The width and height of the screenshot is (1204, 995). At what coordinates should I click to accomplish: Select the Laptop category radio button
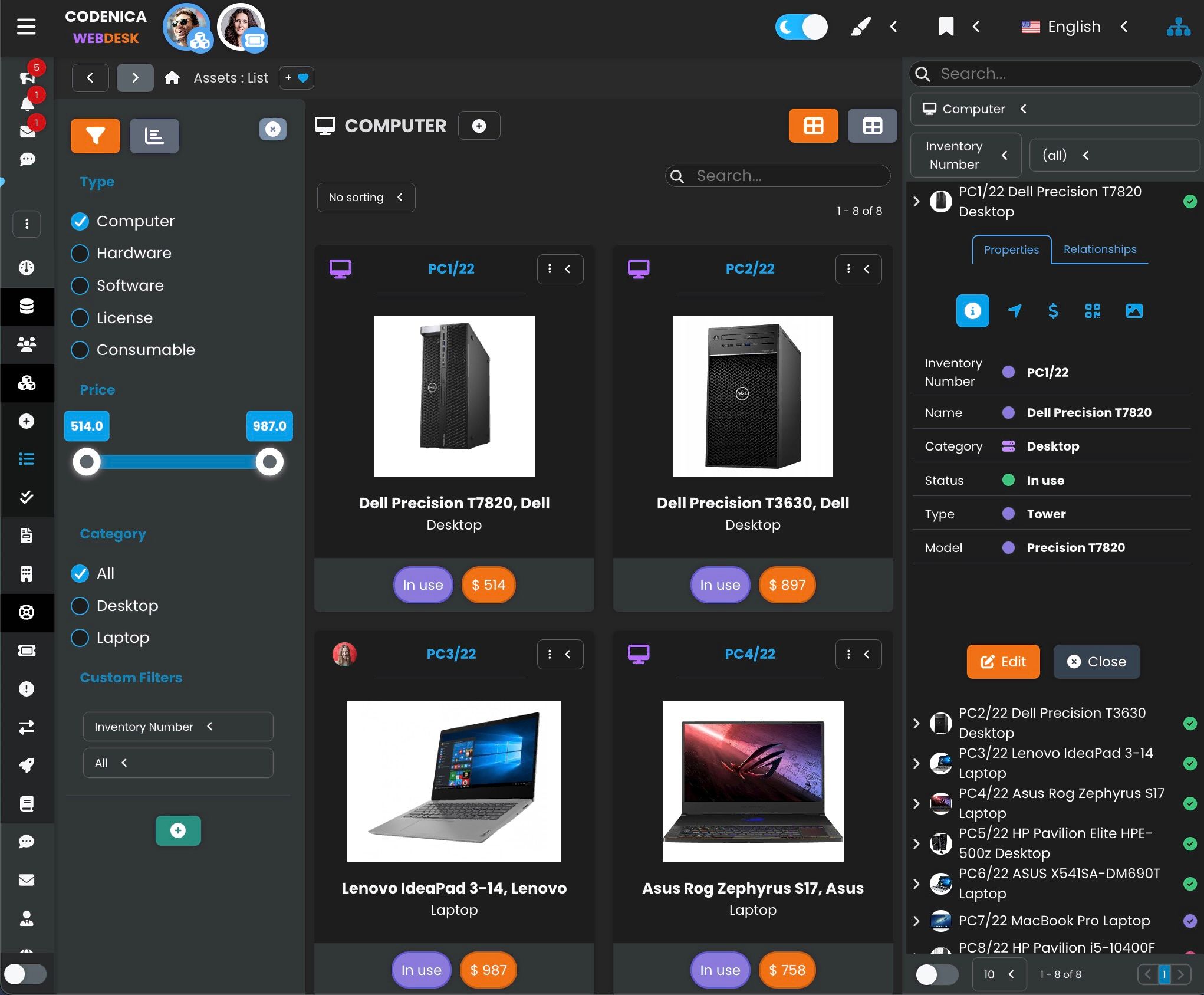[x=80, y=638]
